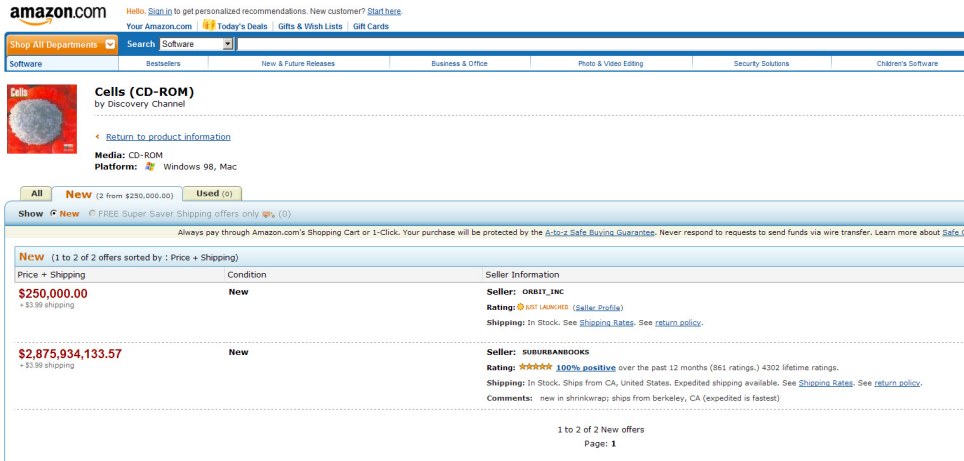This screenshot has width=964, height=461.
Task: Click the Amazon.com logo
Action: [57, 15]
